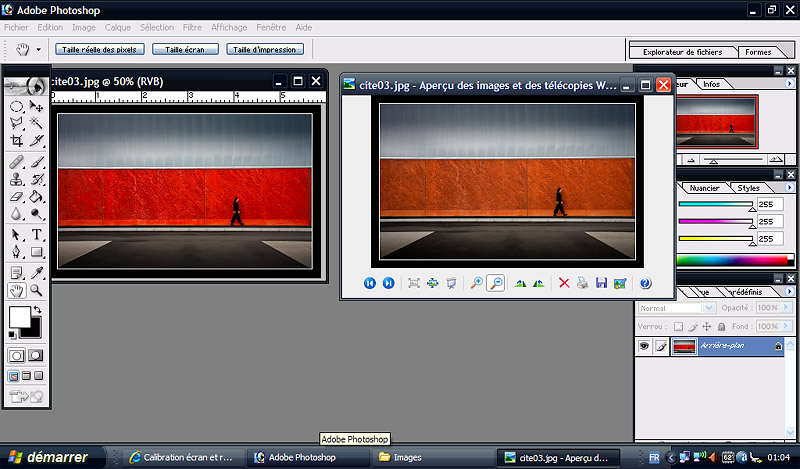The width and height of the screenshot is (800, 469).
Task: Select the Rectangle shape tool
Action: (x=36, y=252)
